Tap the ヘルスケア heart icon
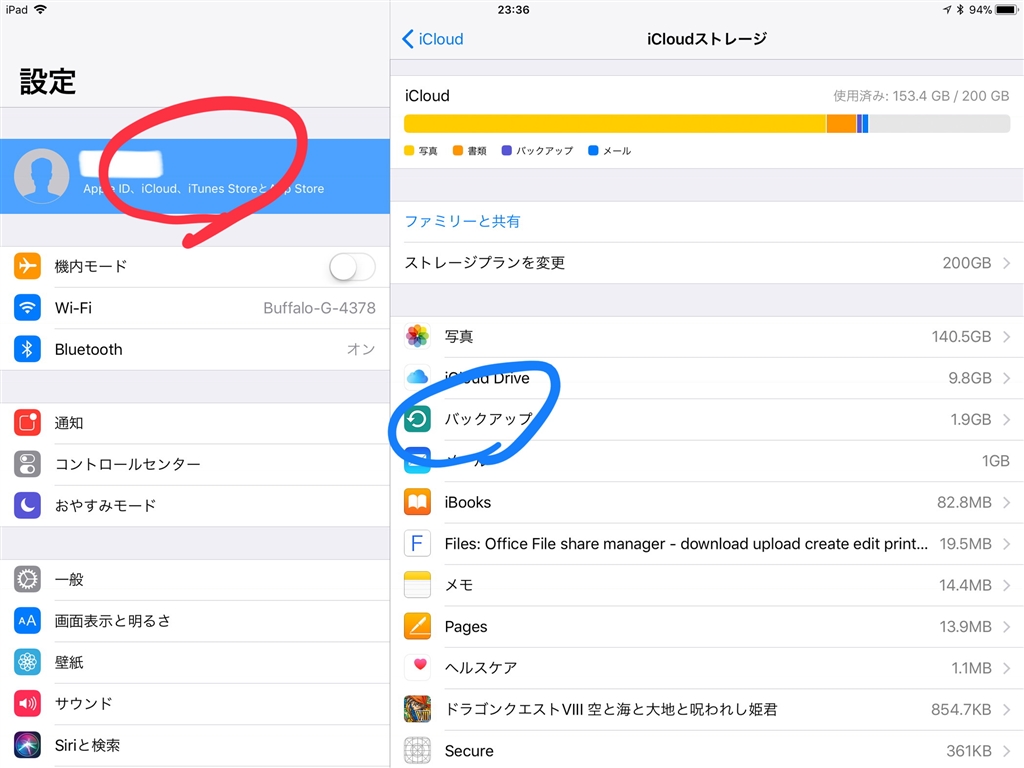 coord(417,667)
